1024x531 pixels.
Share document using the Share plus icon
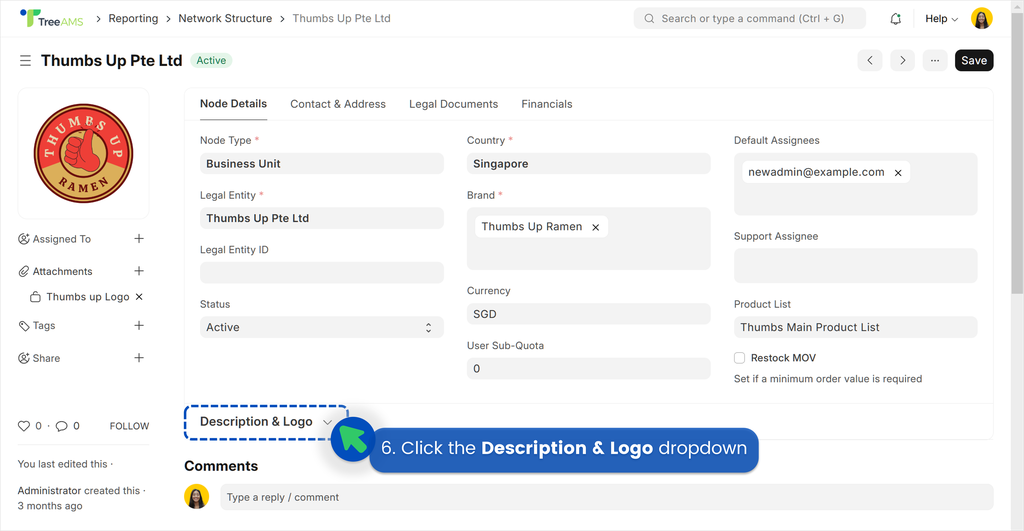139,357
